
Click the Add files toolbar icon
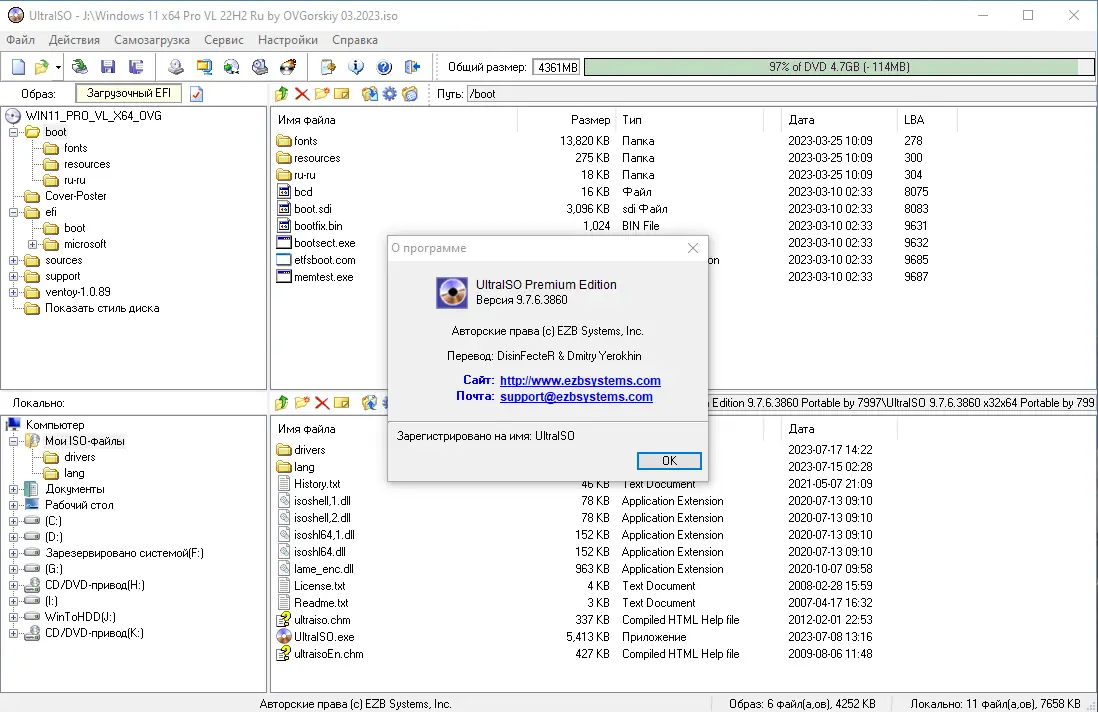(x=328, y=67)
